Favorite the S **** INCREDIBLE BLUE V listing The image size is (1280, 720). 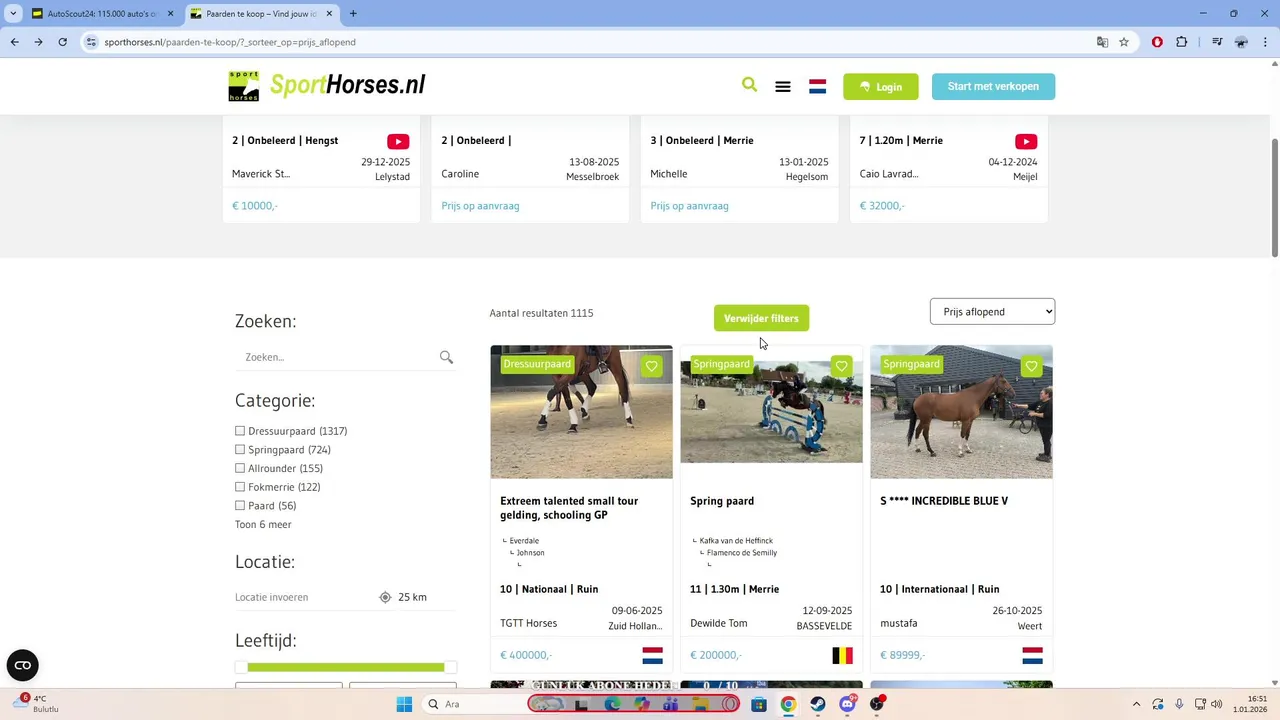[x=1031, y=366]
